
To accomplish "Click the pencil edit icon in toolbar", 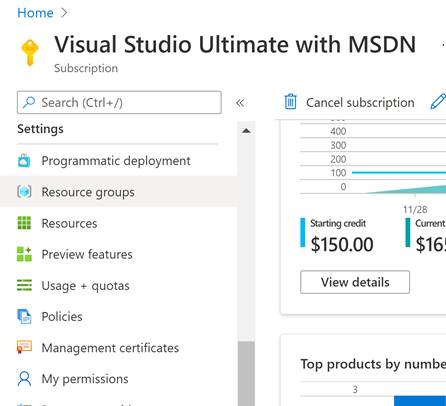I will (x=438, y=102).
